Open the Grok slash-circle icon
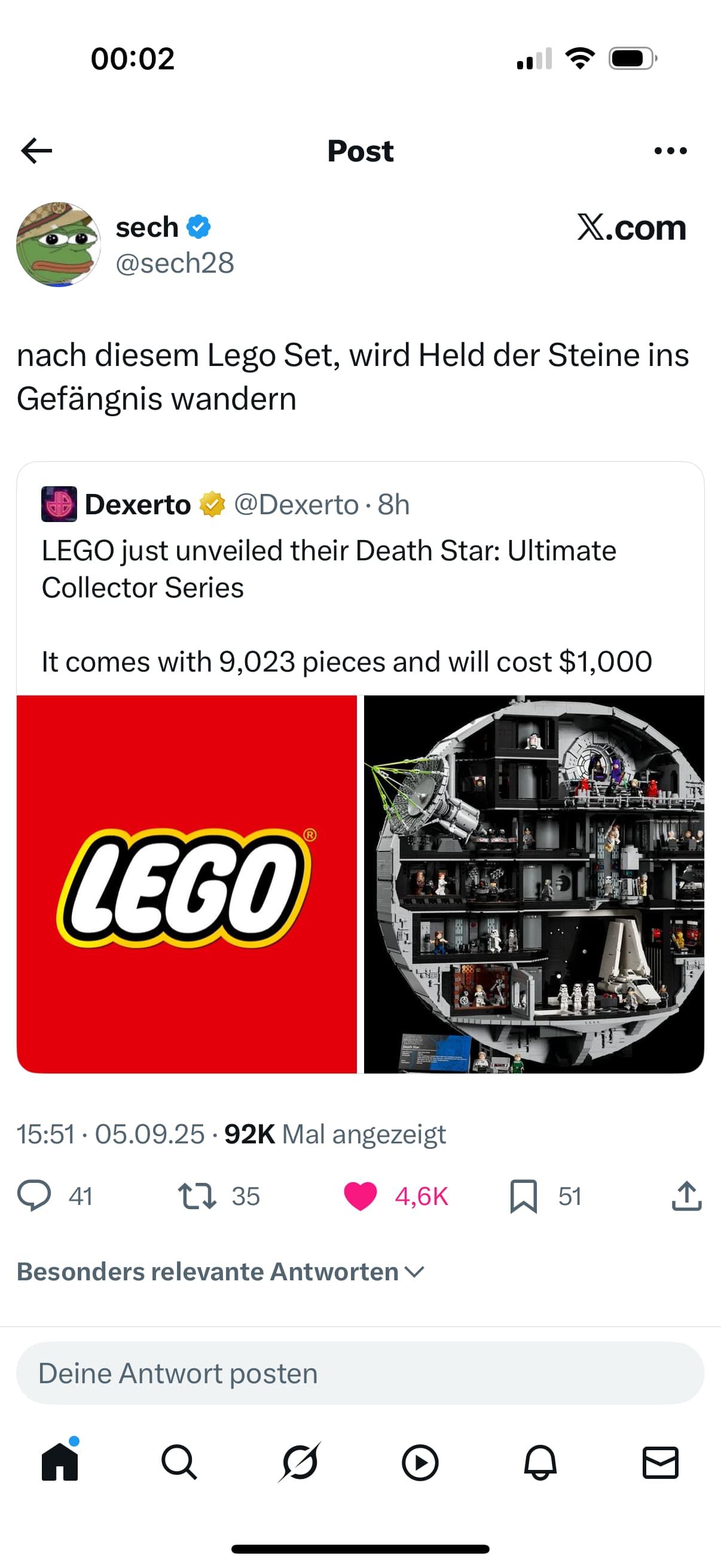721x1568 pixels. [x=300, y=1462]
